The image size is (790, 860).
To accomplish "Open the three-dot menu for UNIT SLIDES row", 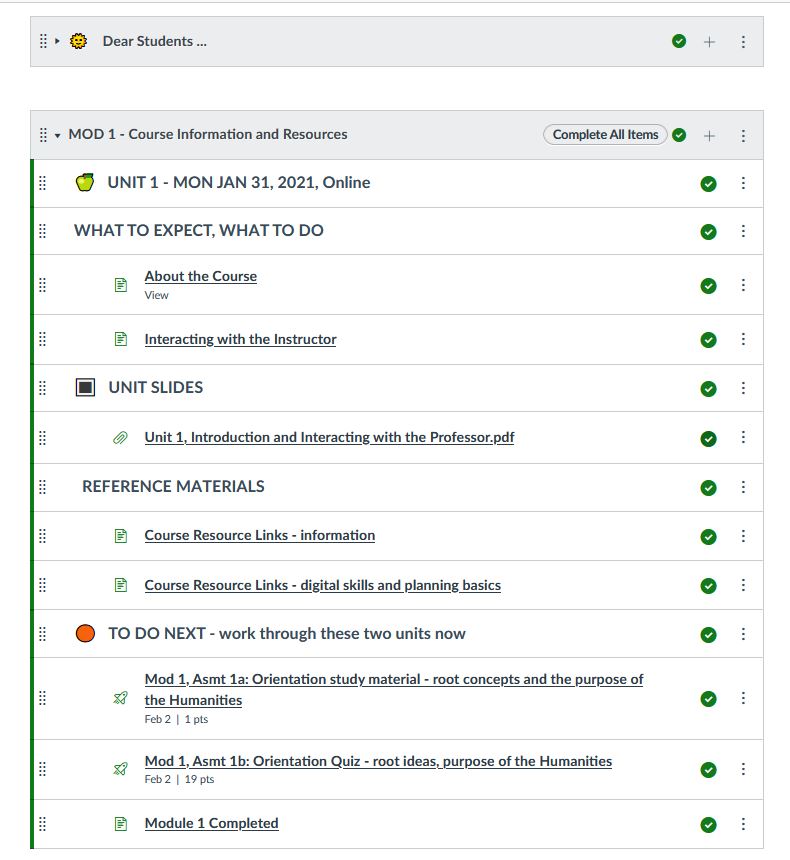I will click(743, 388).
